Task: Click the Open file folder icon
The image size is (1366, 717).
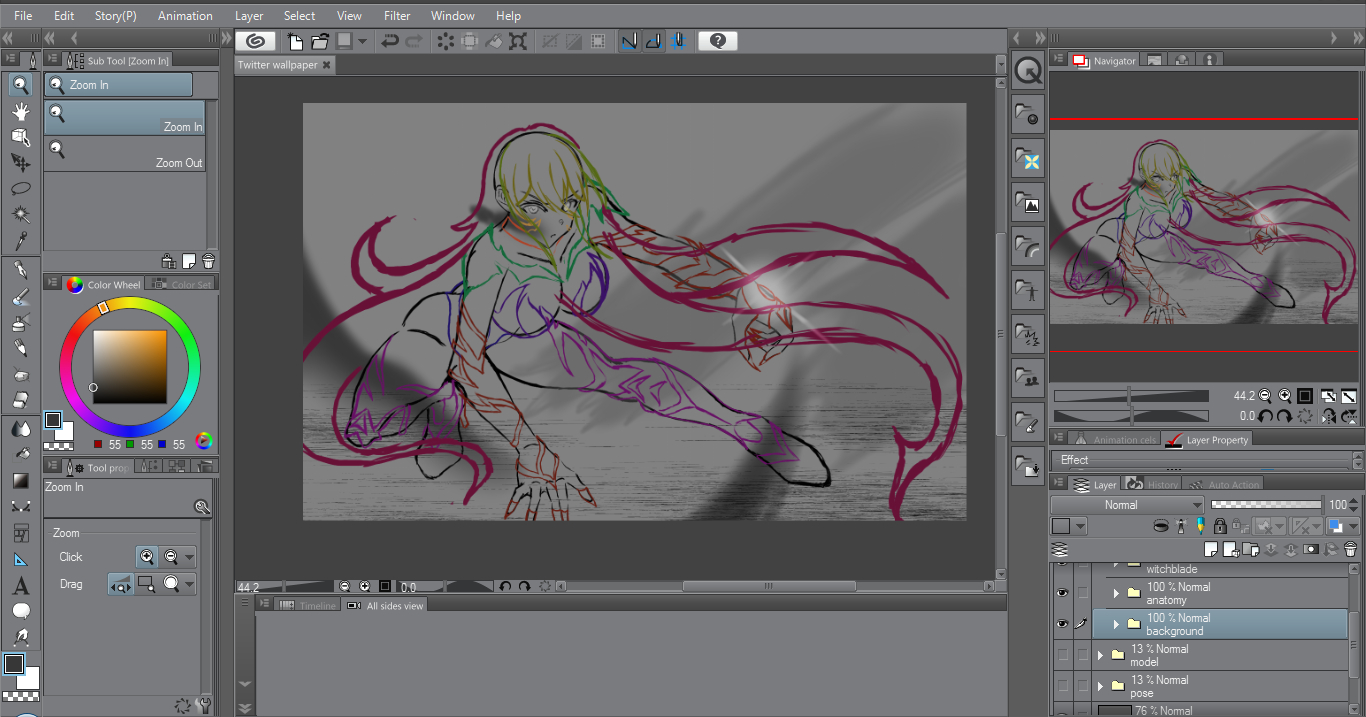Action: pos(320,41)
